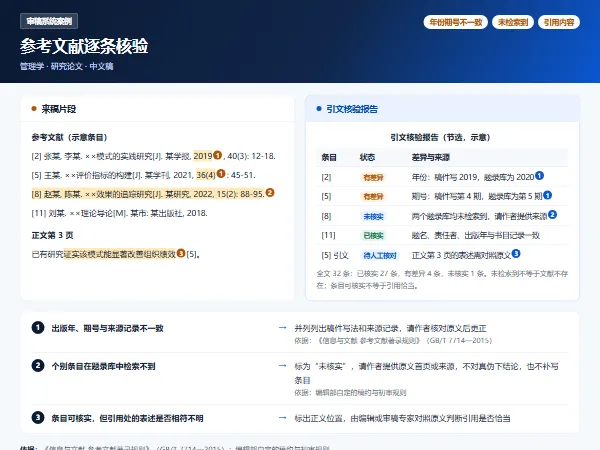Screen dimensions: 600x450
Task: Click summary note 全文 32 条 below table
Action: click(442, 279)
